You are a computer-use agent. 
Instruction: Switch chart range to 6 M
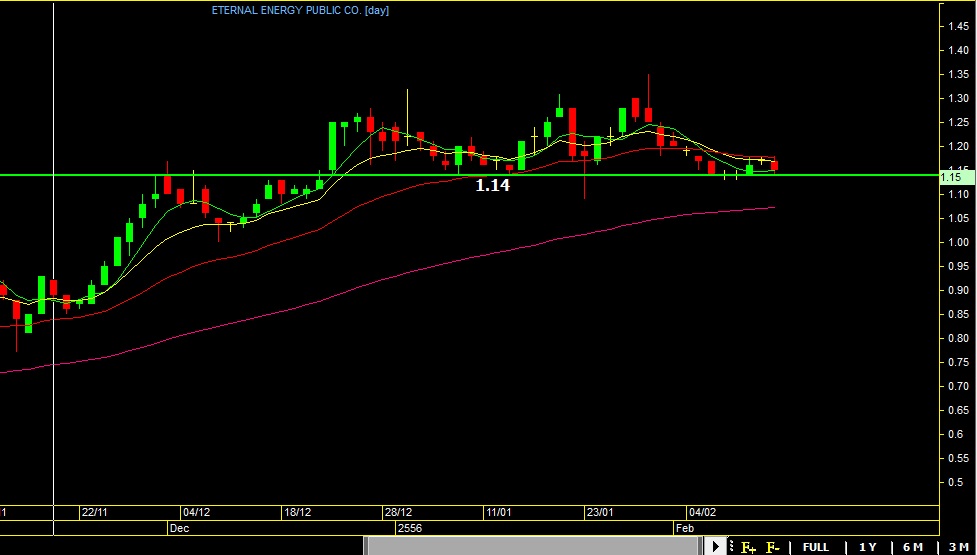pyautogui.click(x=913, y=548)
